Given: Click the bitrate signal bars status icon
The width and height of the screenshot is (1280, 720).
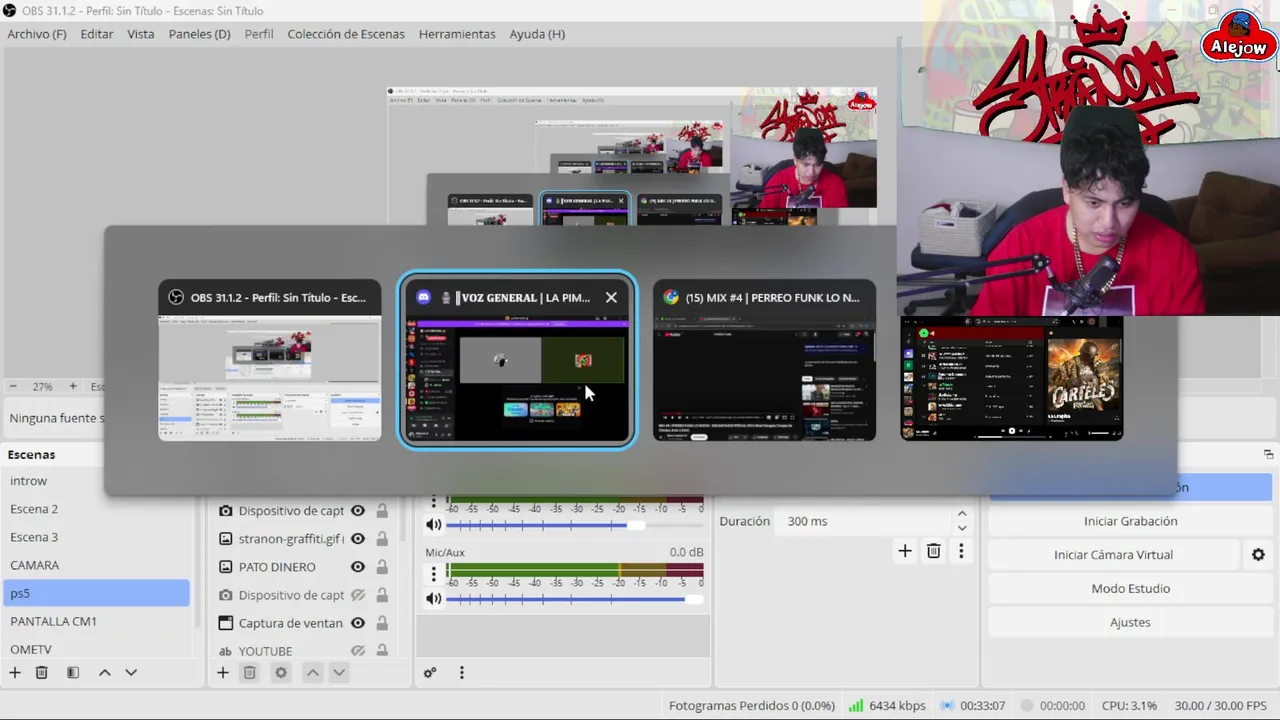Looking at the screenshot, I should (x=855, y=705).
